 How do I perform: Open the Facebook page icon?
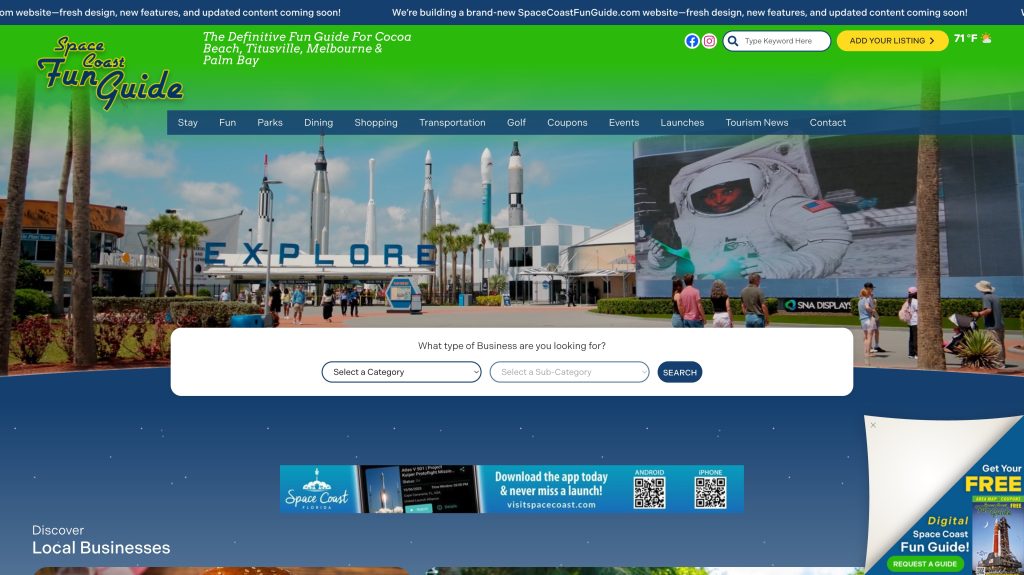coord(692,41)
